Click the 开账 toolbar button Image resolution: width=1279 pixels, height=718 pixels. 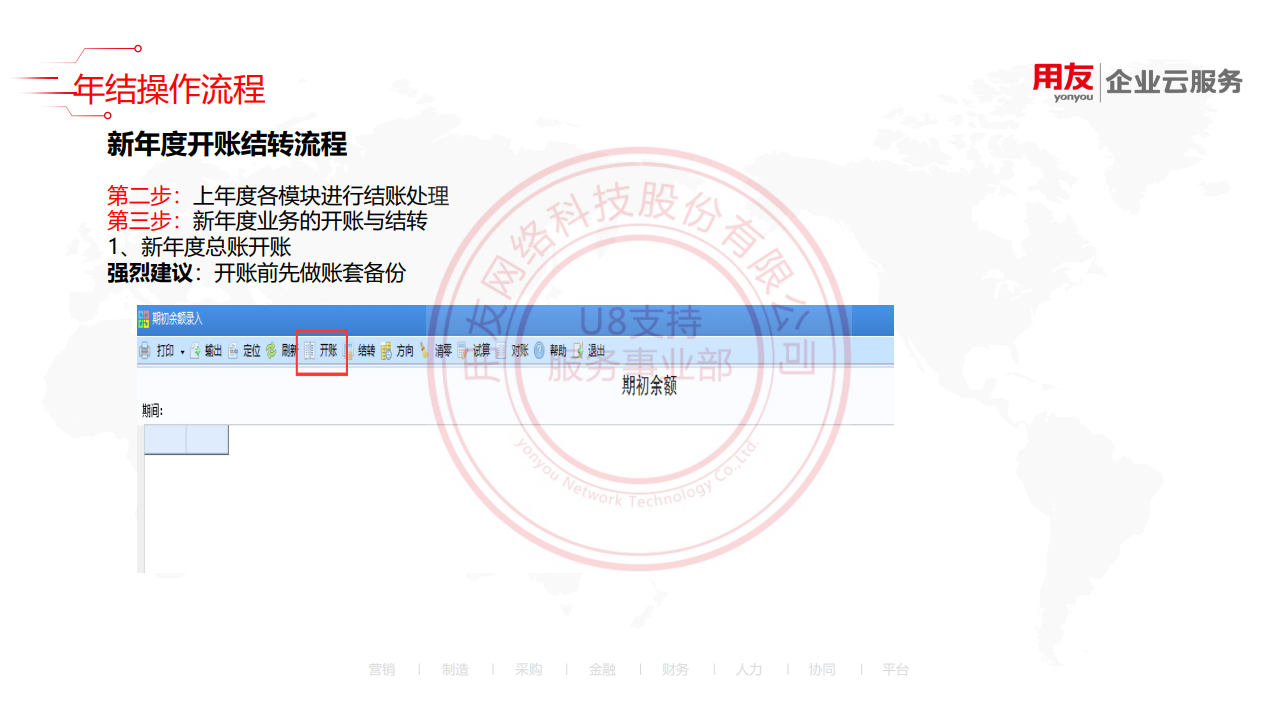320,350
